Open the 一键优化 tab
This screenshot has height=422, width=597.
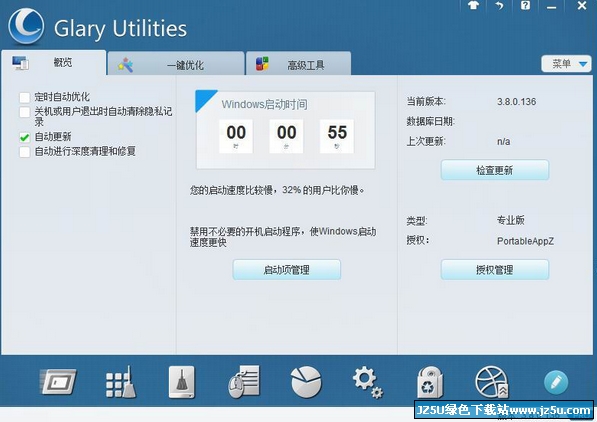[176, 64]
